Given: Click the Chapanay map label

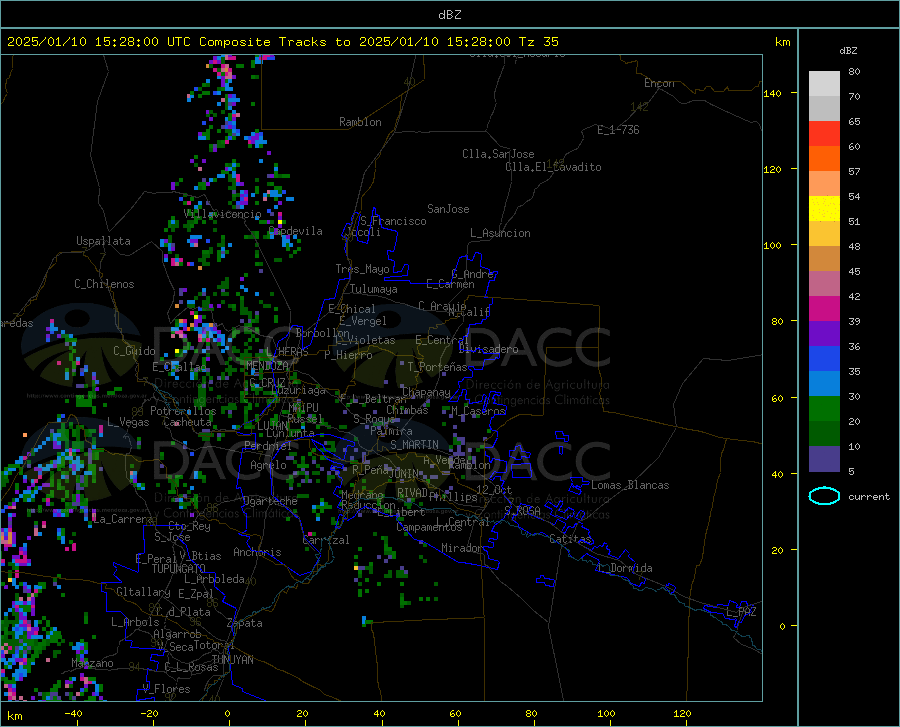Looking at the screenshot, I should coord(426,392).
